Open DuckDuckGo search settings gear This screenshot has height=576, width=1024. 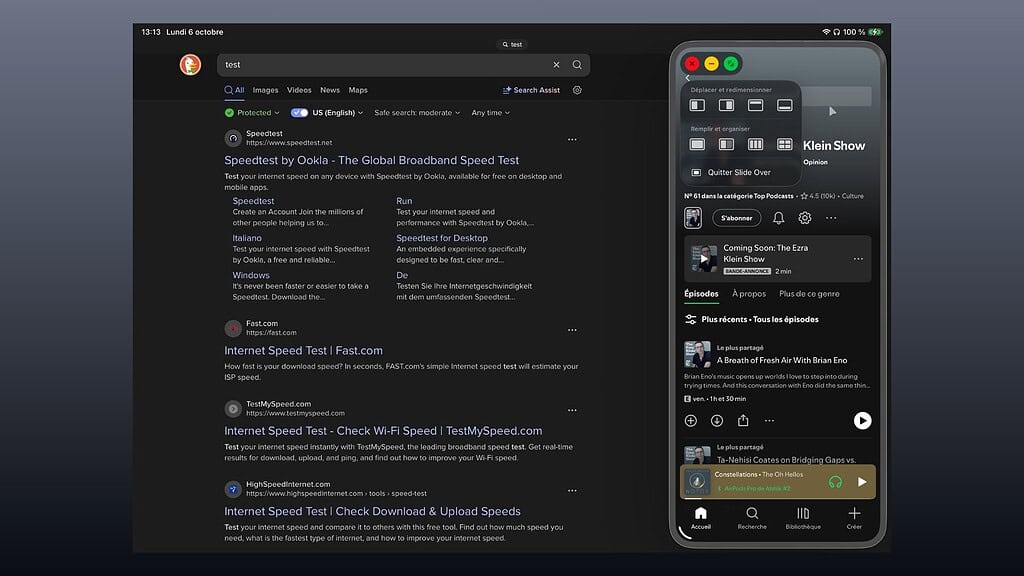click(x=577, y=90)
